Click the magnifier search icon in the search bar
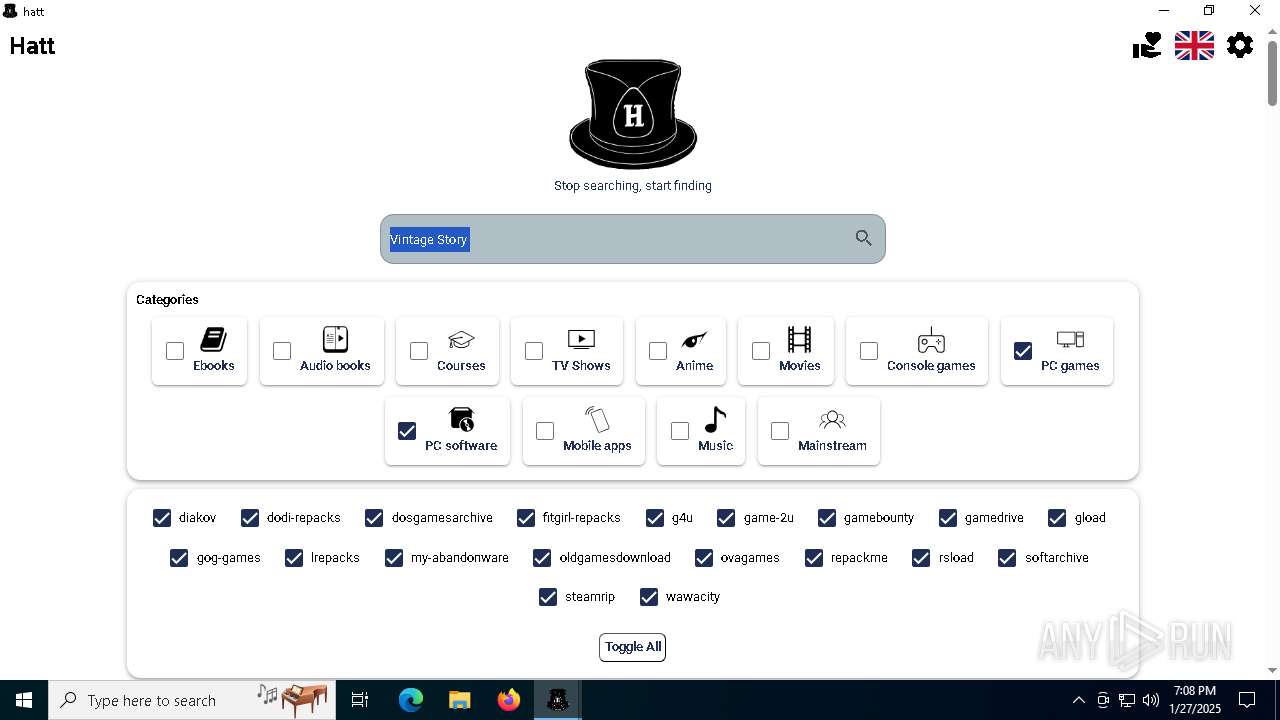Screen dimensions: 1280x720 864,238
